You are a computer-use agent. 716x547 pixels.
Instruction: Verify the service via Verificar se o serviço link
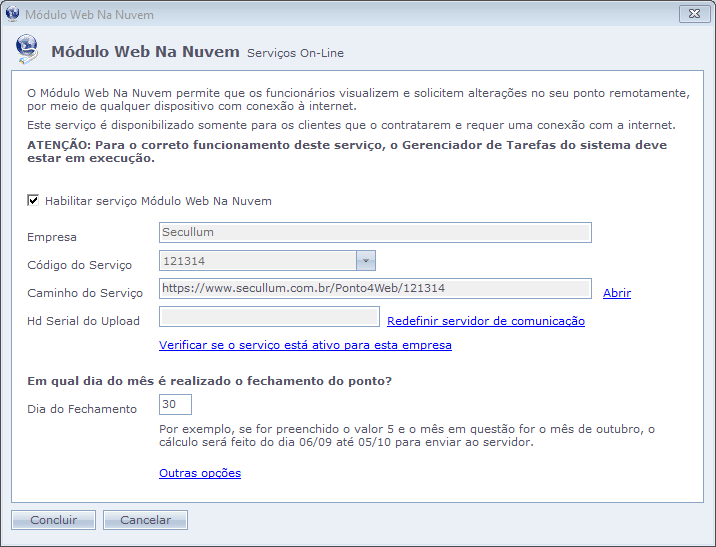[305, 345]
